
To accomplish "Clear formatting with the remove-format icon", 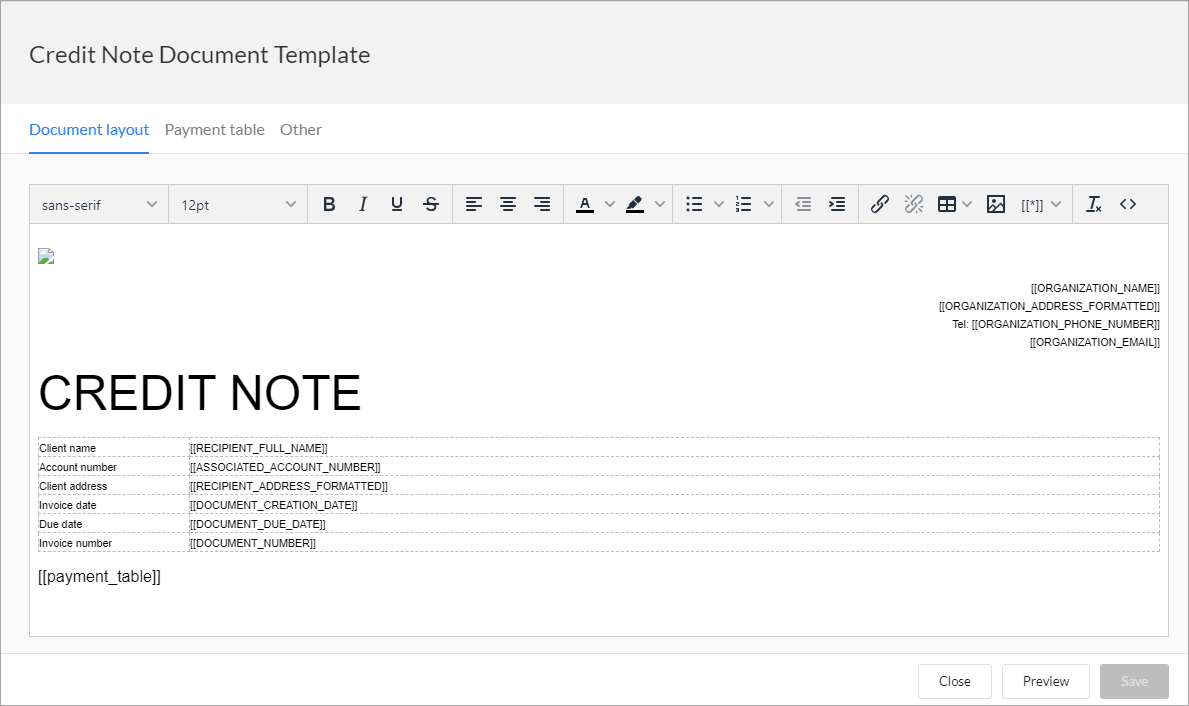I will tap(1093, 204).
